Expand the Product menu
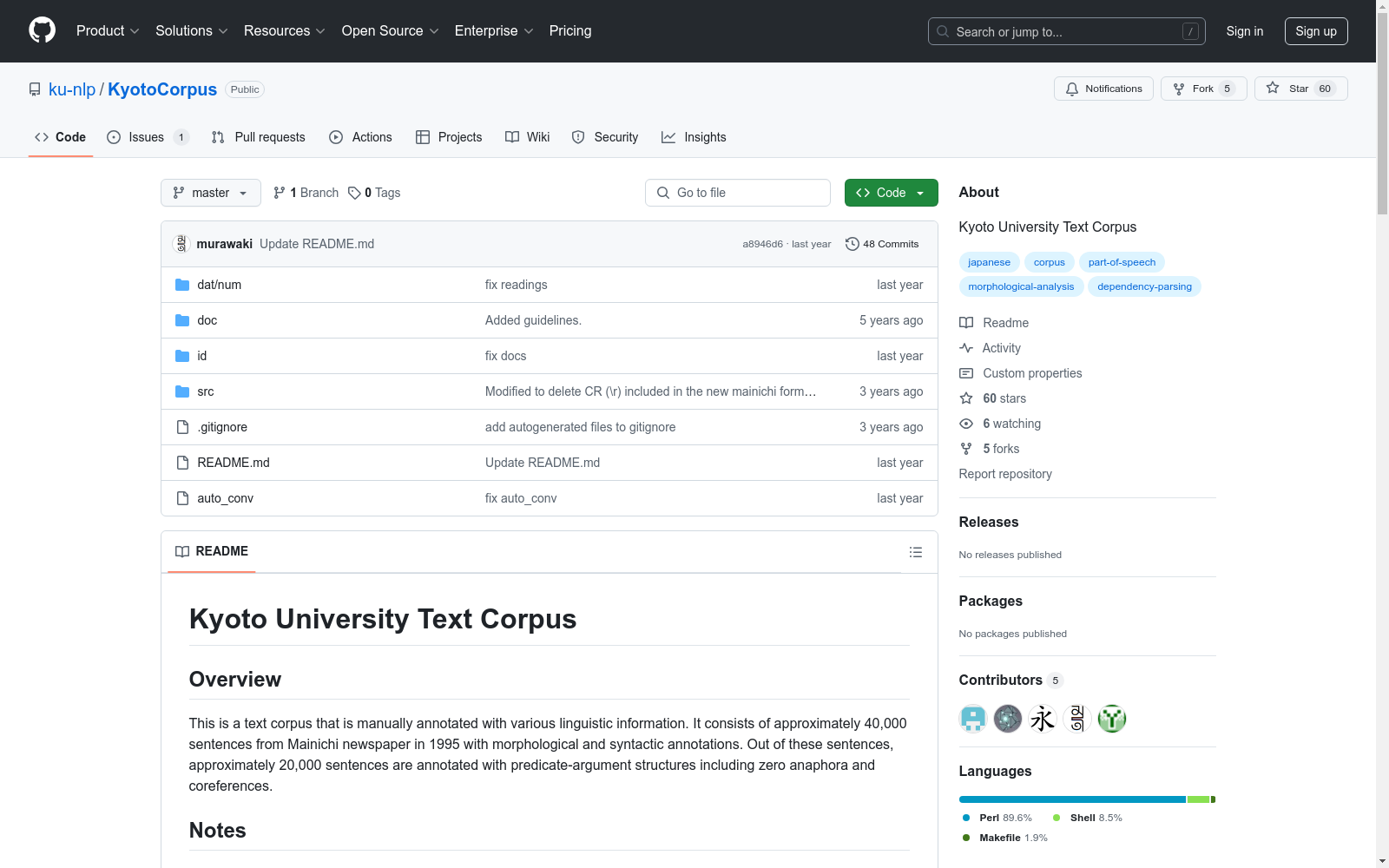The width and height of the screenshot is (1389, 868). point(108,31)
